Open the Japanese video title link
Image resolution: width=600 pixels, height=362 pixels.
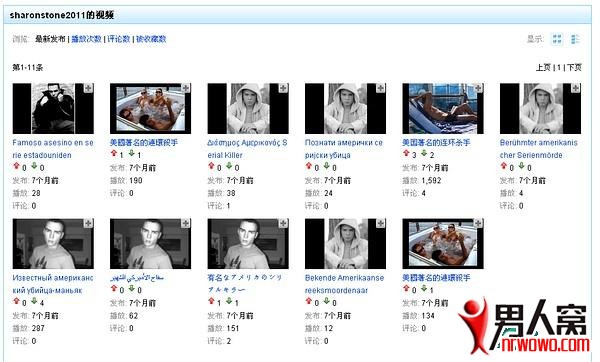click(245, 283)
